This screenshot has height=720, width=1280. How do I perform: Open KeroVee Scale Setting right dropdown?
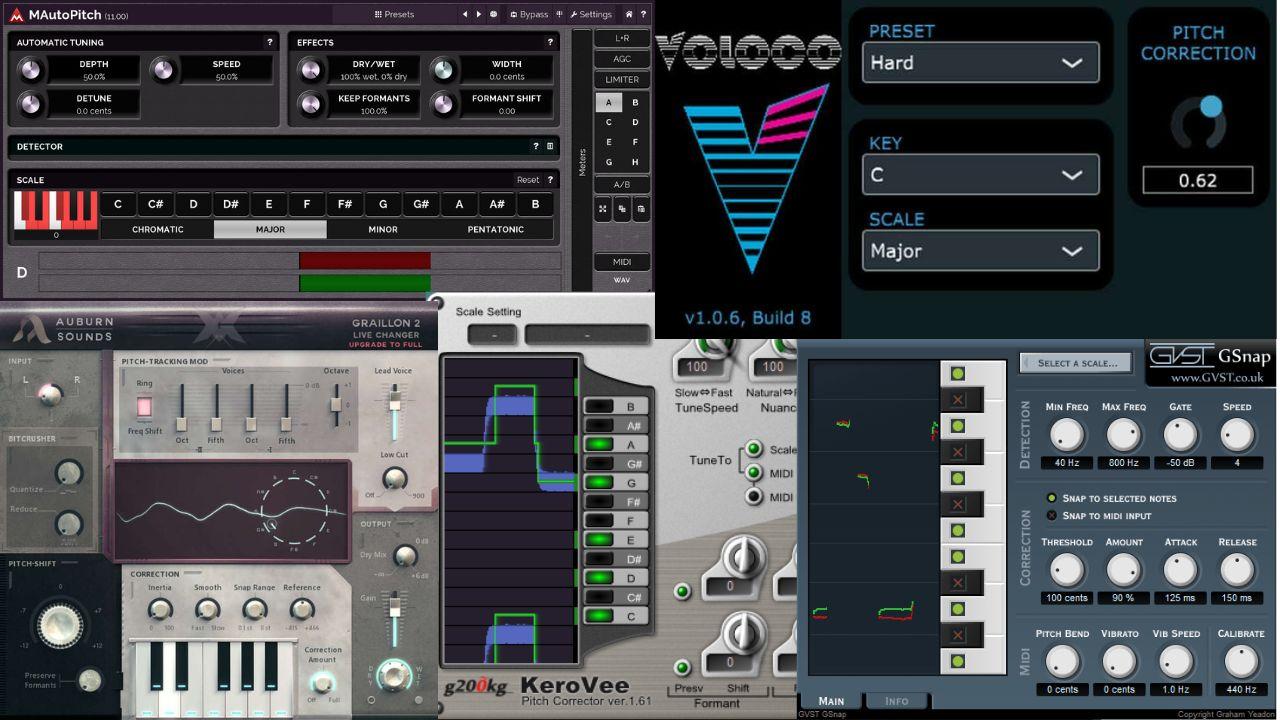(587, 335)
